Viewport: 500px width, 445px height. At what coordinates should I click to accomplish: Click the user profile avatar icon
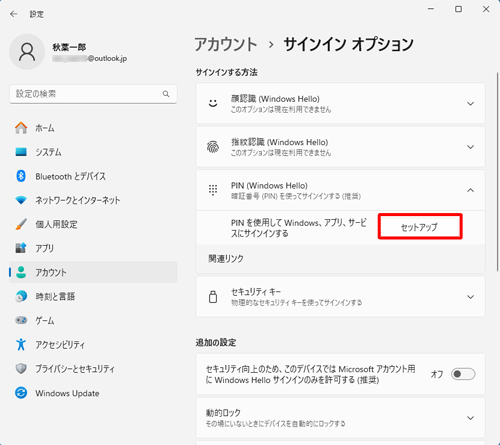pos(27,52)
